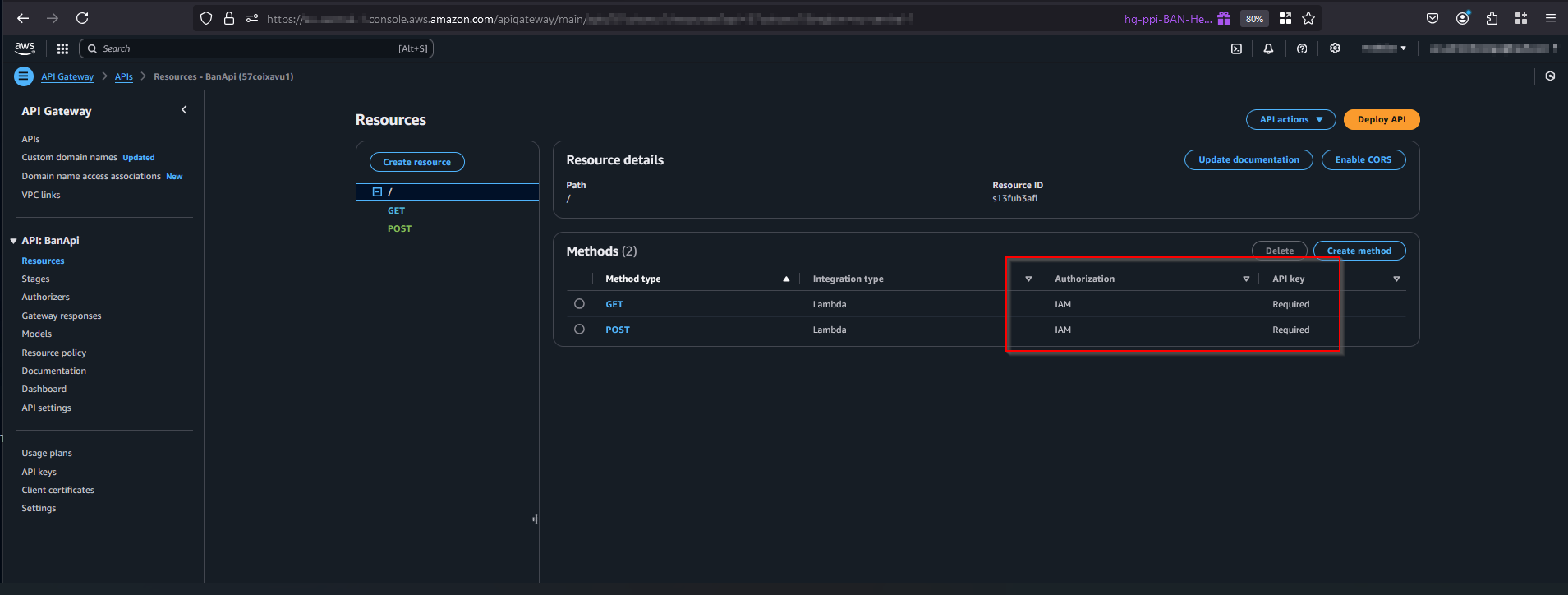This screenshot has height=595, width=1568.
Task: Open Models in the sidebar
Action: coord(36,334)
